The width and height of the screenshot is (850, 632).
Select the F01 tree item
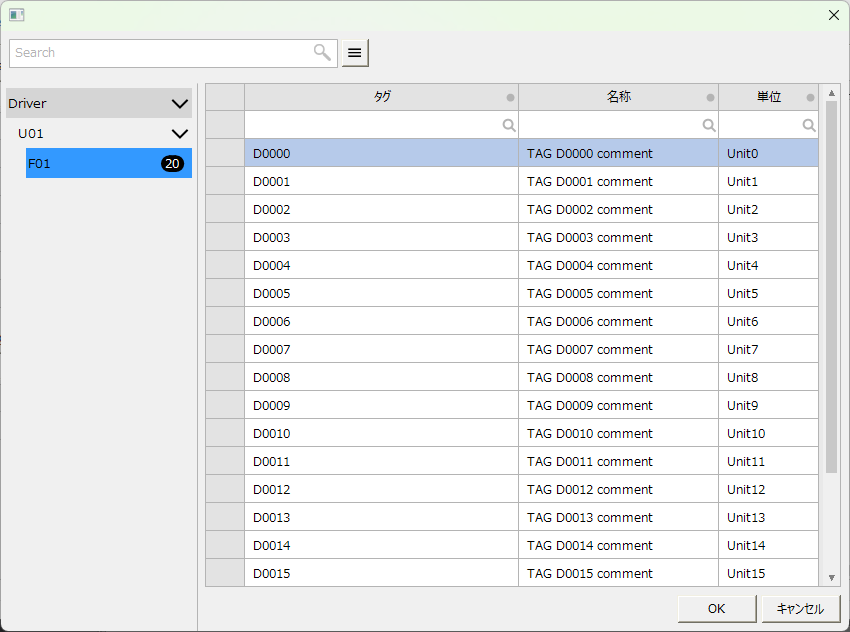coord(90,163)
